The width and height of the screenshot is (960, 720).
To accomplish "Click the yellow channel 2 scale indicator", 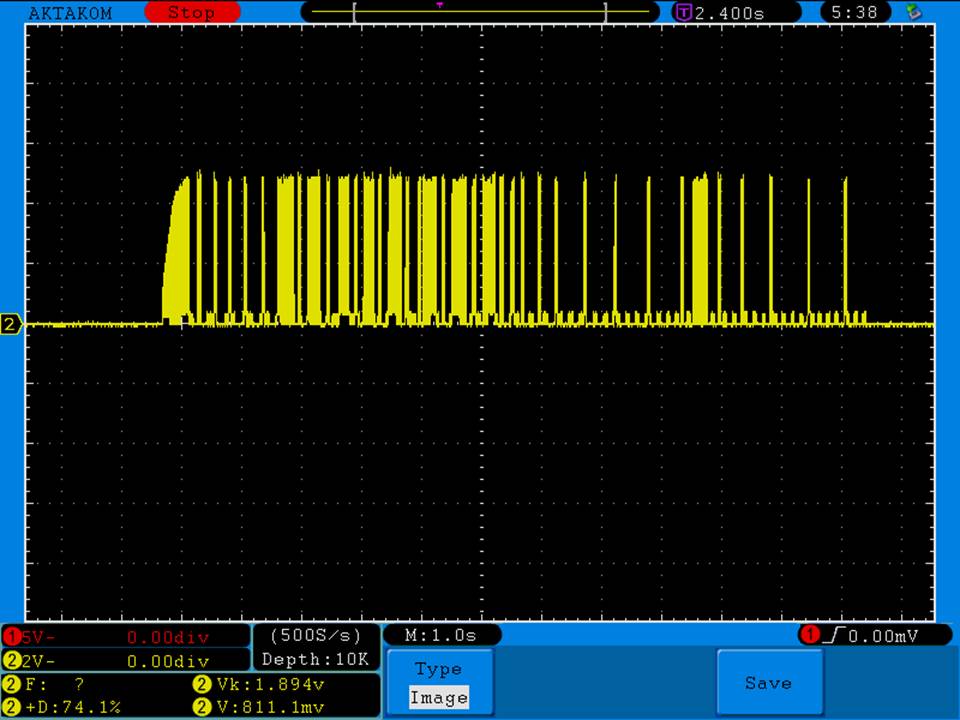I will pos(12,661).
